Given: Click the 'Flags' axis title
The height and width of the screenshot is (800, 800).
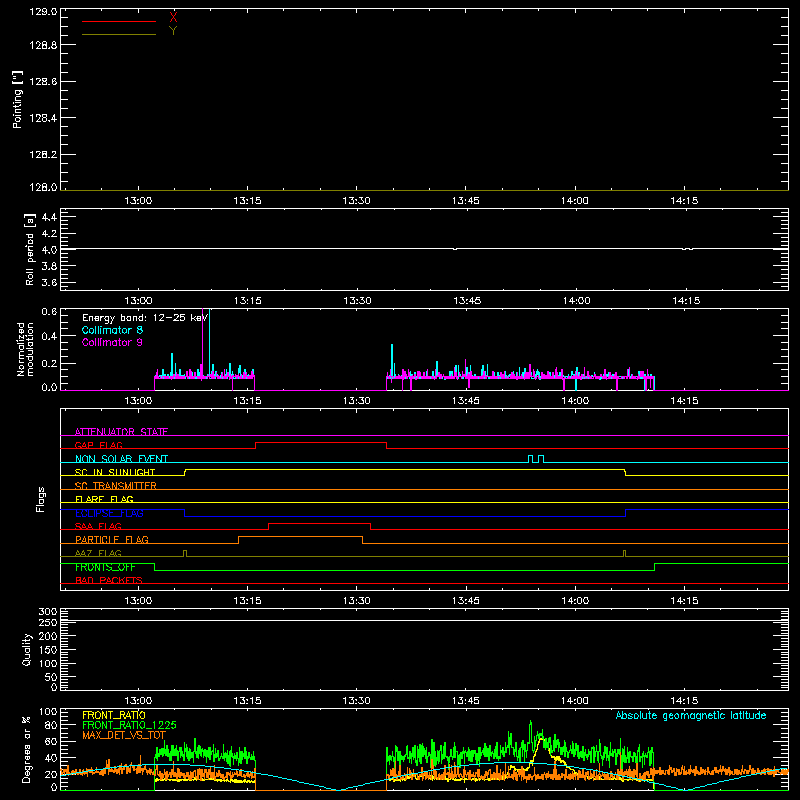Looking at the screenshot, I should 40,499.
